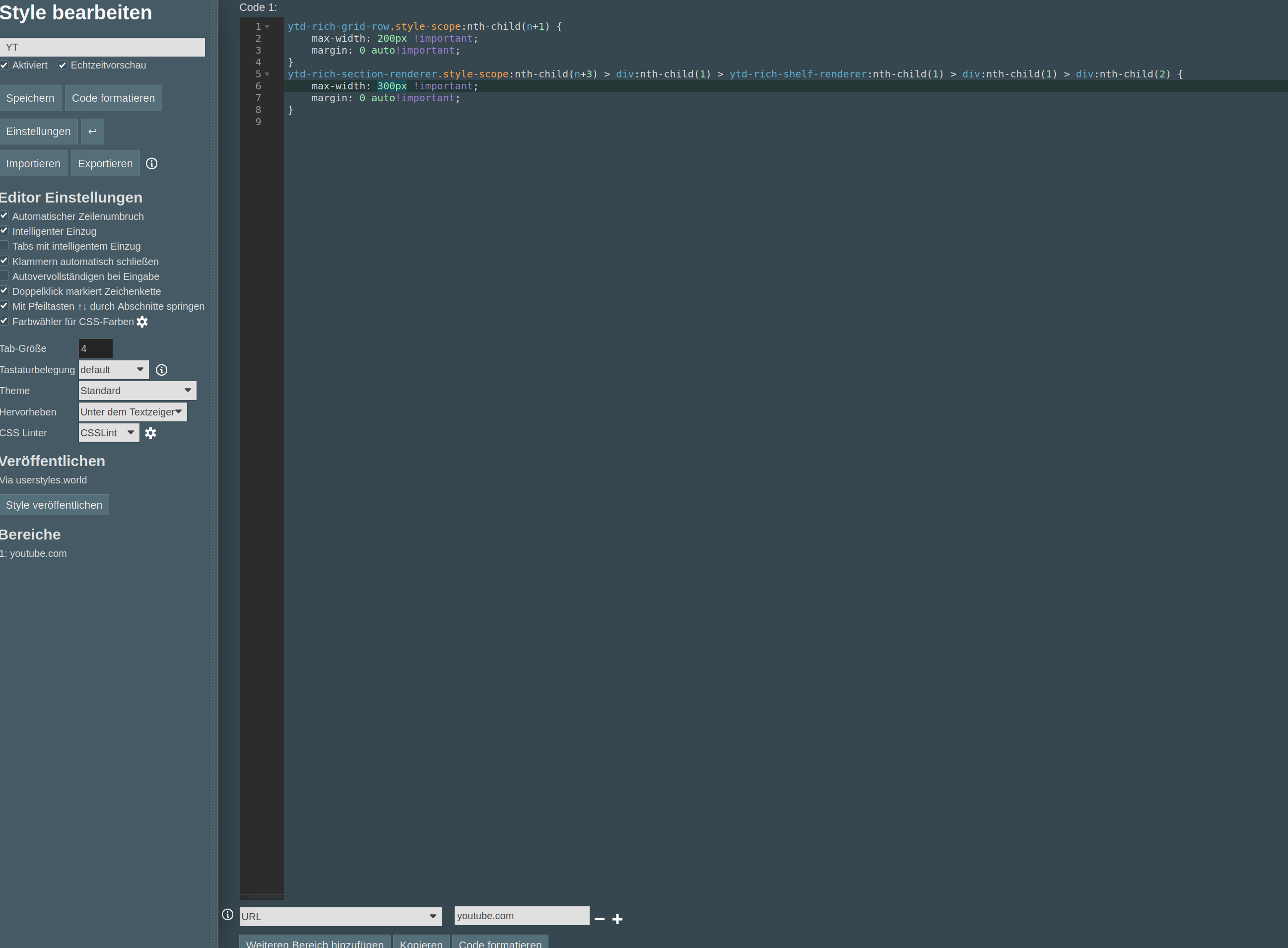The height and width of the screenshot is (948, 1288).
Task: Open Farbwähler settings gear icon
Action: click(x=142, y=322)
